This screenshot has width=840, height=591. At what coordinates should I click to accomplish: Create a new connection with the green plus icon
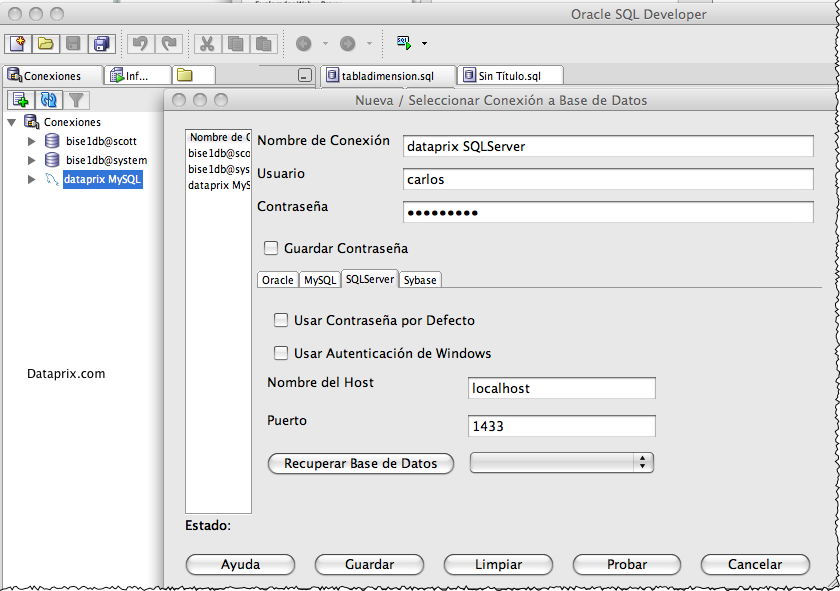click(x=20, y=99)
